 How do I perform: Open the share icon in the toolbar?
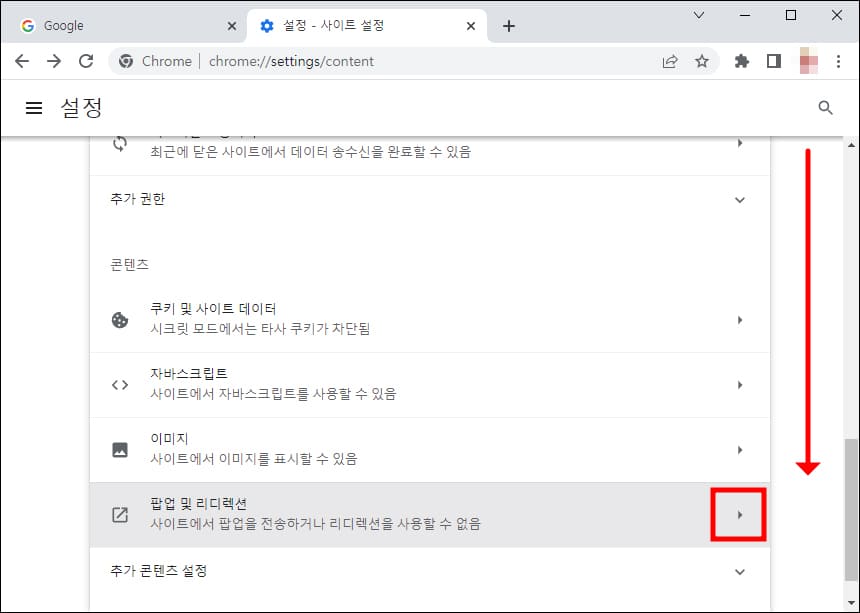click(x=670, y=61)
